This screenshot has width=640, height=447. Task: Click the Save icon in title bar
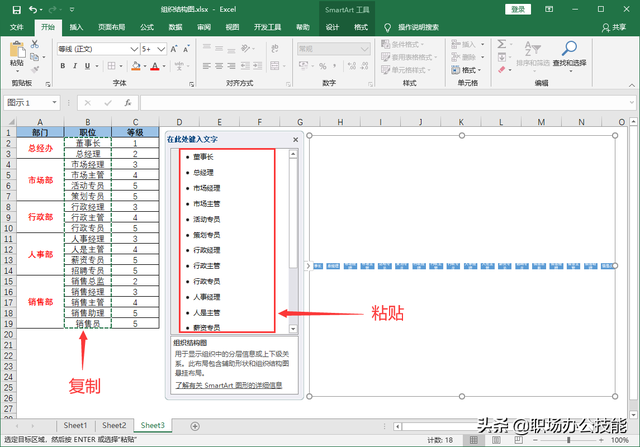pyautogui.click(x=16, y=9)
